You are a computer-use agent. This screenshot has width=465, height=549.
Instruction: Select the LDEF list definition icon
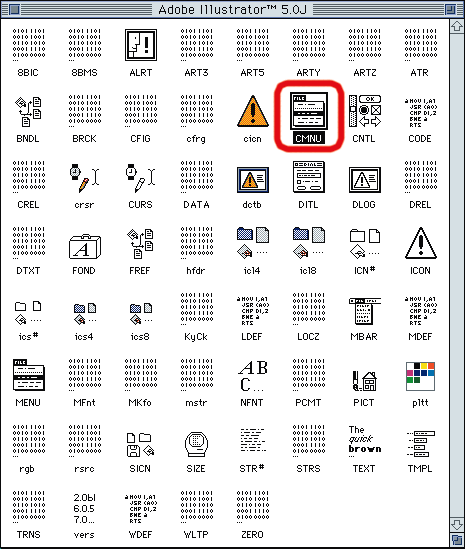(x=253, y=311)
